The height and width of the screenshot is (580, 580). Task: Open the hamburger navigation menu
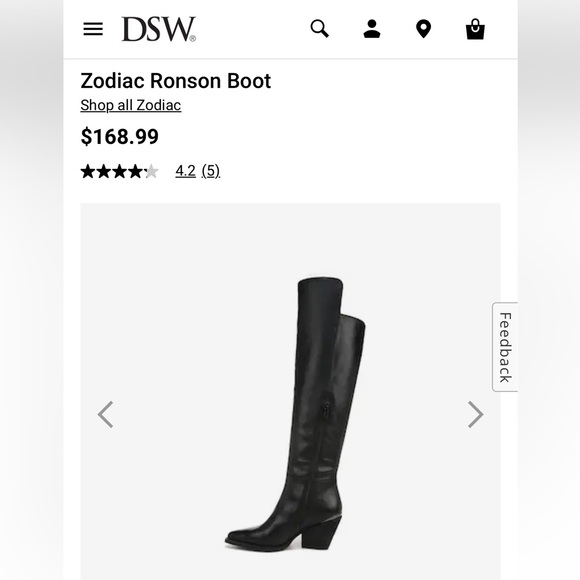click(x=93, y=29)
